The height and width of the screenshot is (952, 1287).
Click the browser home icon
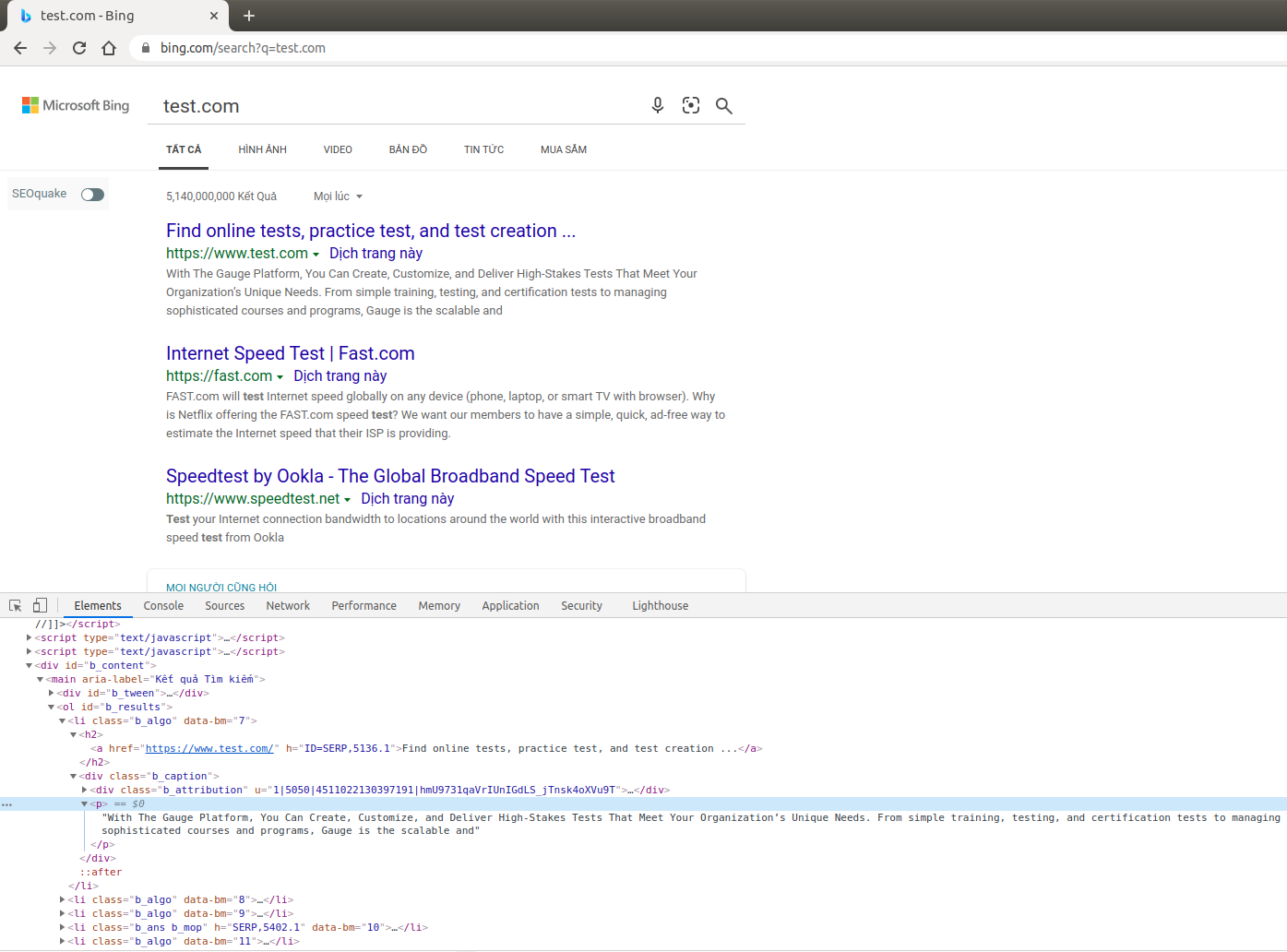[109, 47]
